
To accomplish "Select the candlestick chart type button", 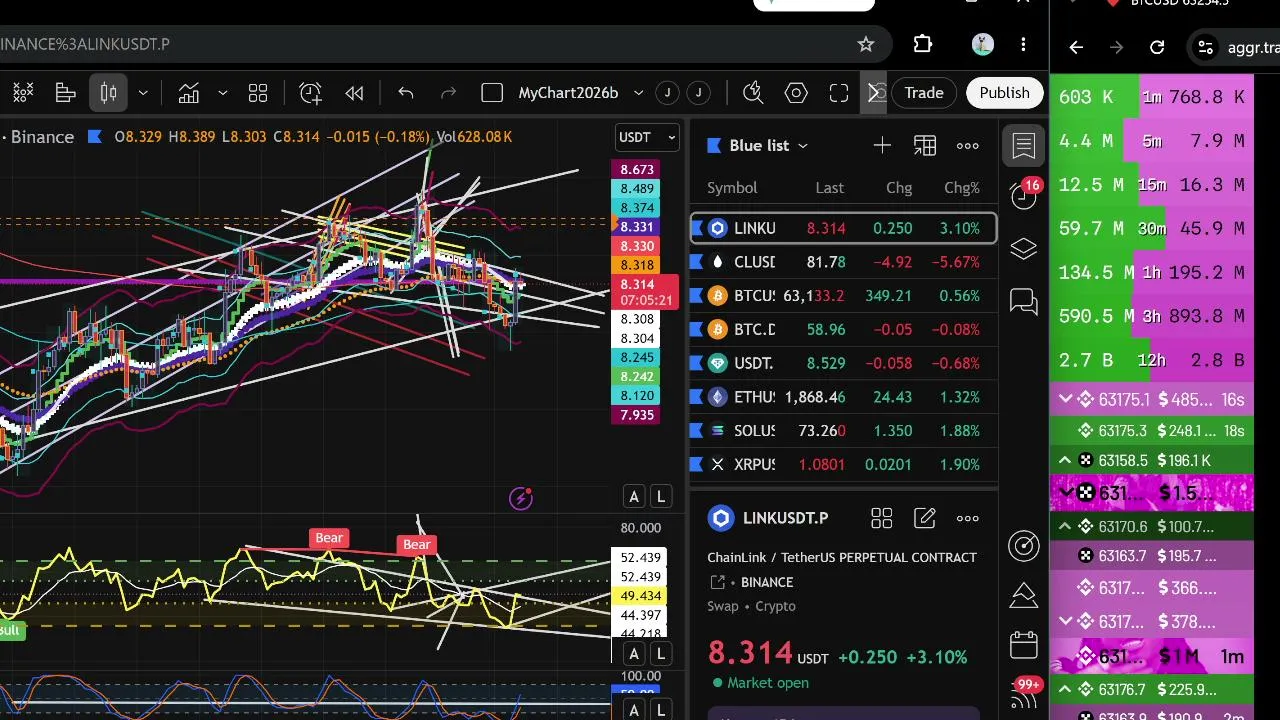I will click(x=109, y=93).
